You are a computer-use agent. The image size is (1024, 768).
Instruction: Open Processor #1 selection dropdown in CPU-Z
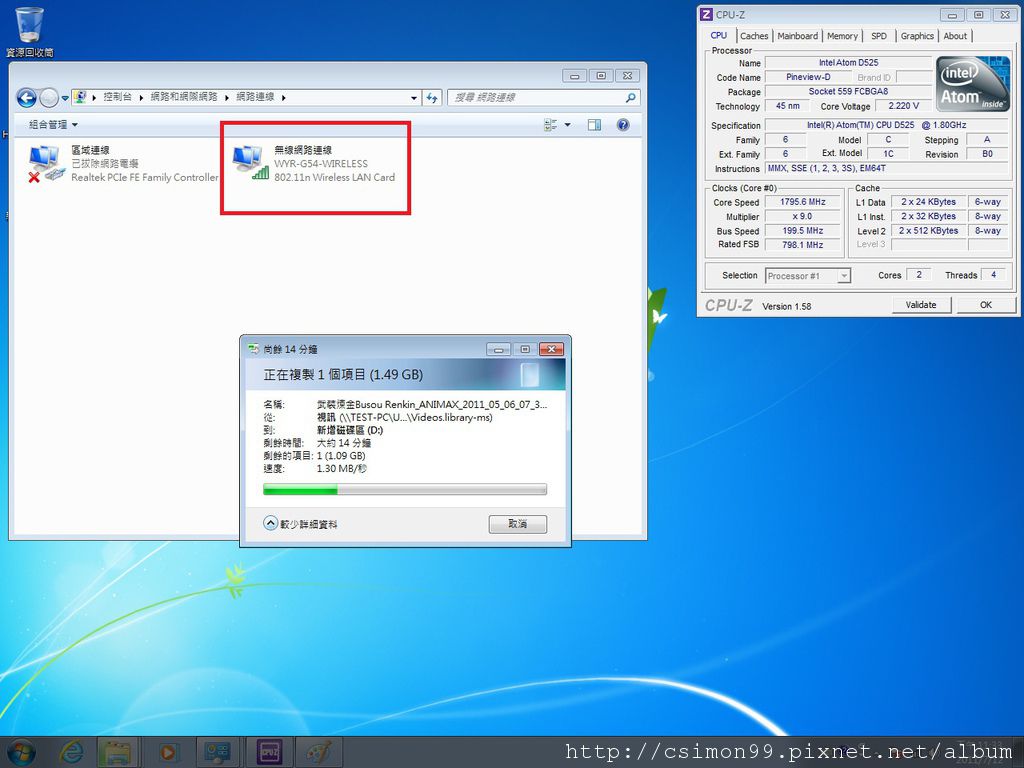(808, 276)
